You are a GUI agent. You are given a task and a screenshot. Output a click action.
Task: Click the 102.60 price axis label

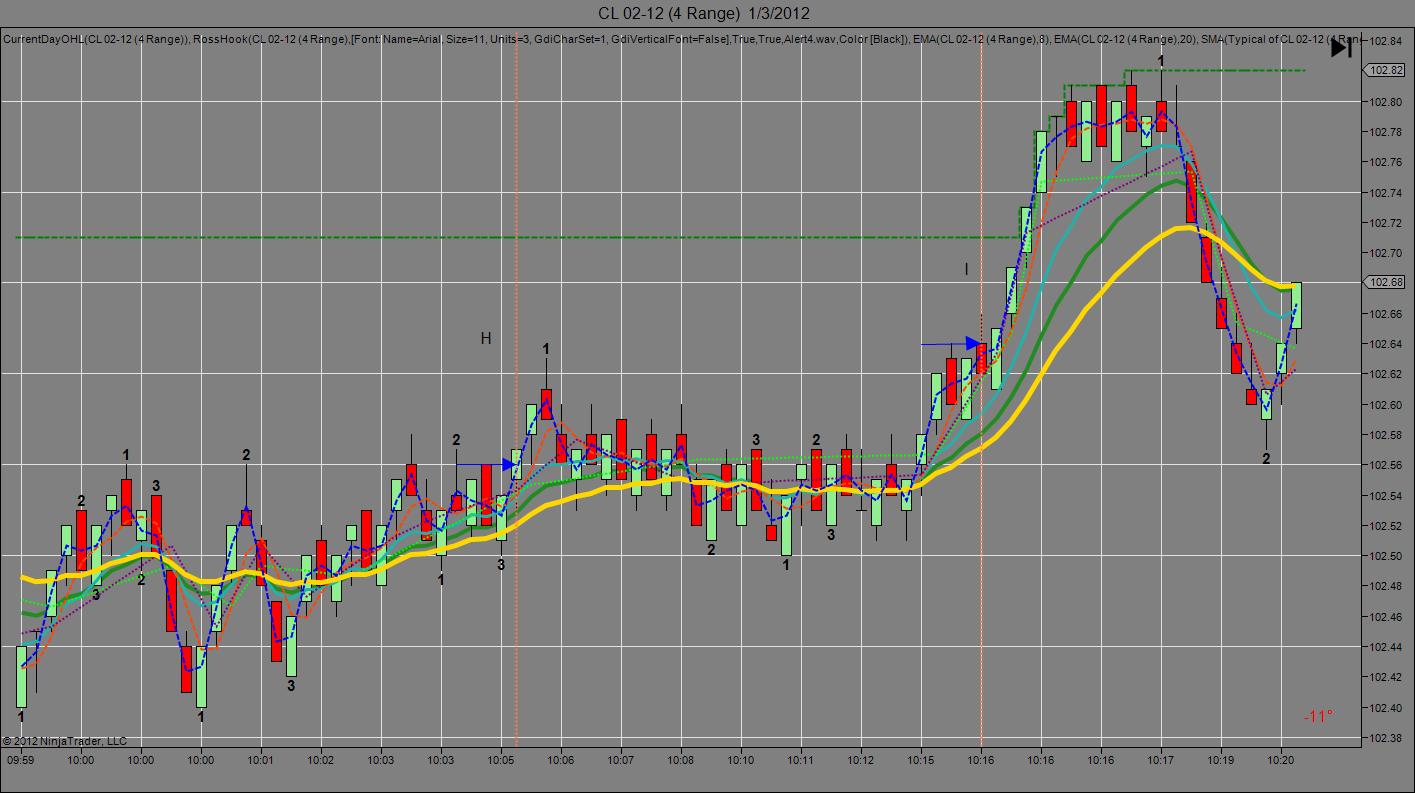1385,405
